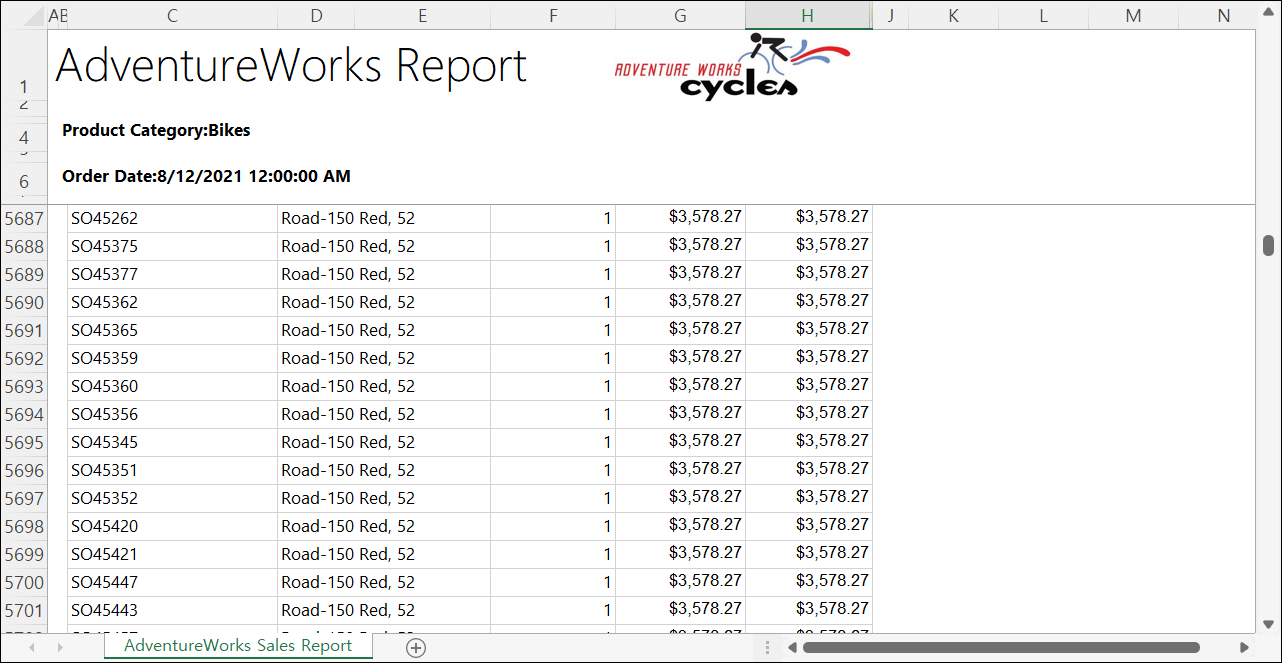The image size is (1282, 663).
Task: Click the Product Category:Bikes cell
Action: point(156,130)
